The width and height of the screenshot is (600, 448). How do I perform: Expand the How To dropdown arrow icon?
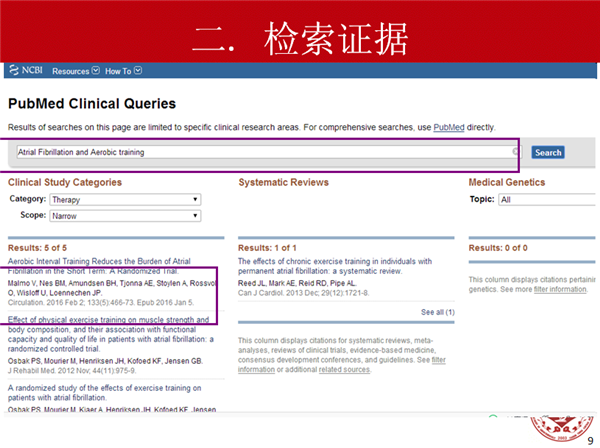coord(138,71)
